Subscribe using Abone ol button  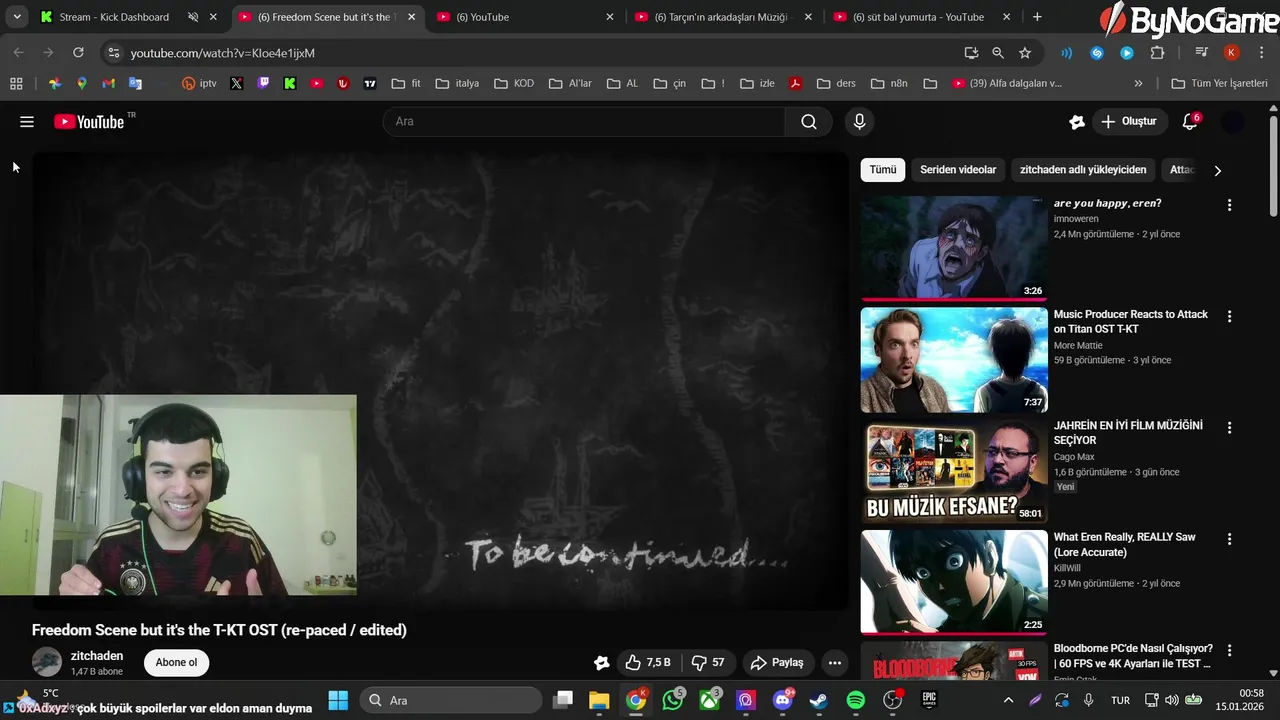[176, 663]
